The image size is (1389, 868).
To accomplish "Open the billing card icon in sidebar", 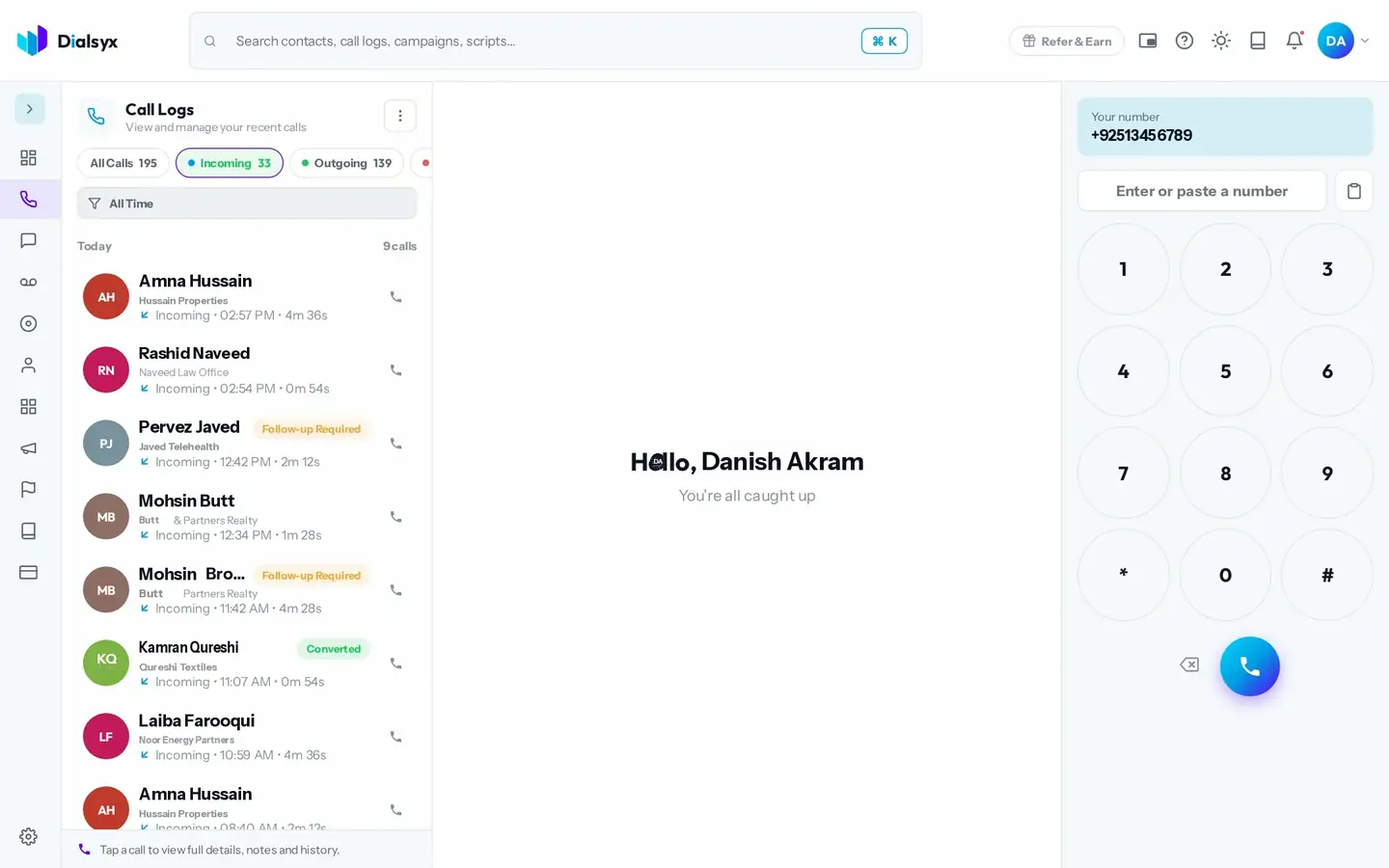I will (x=29, y=573).
